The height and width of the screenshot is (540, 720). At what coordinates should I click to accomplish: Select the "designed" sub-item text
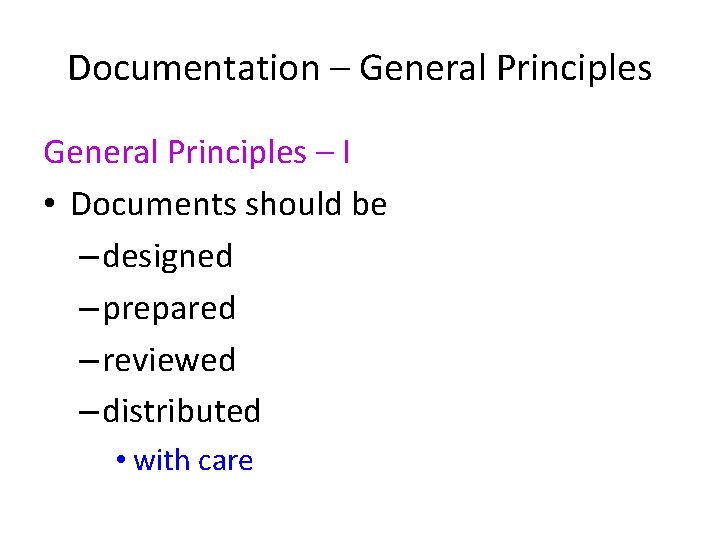(168, 257)
